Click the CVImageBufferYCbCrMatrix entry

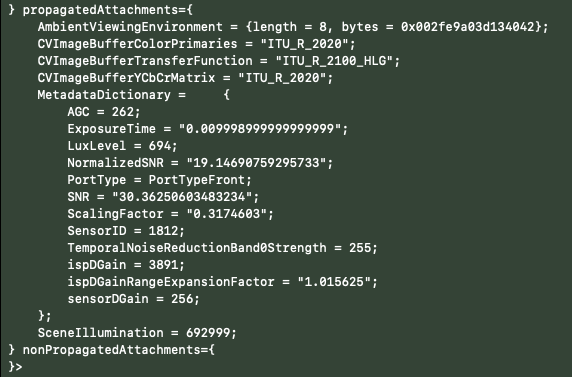point(185,78)
